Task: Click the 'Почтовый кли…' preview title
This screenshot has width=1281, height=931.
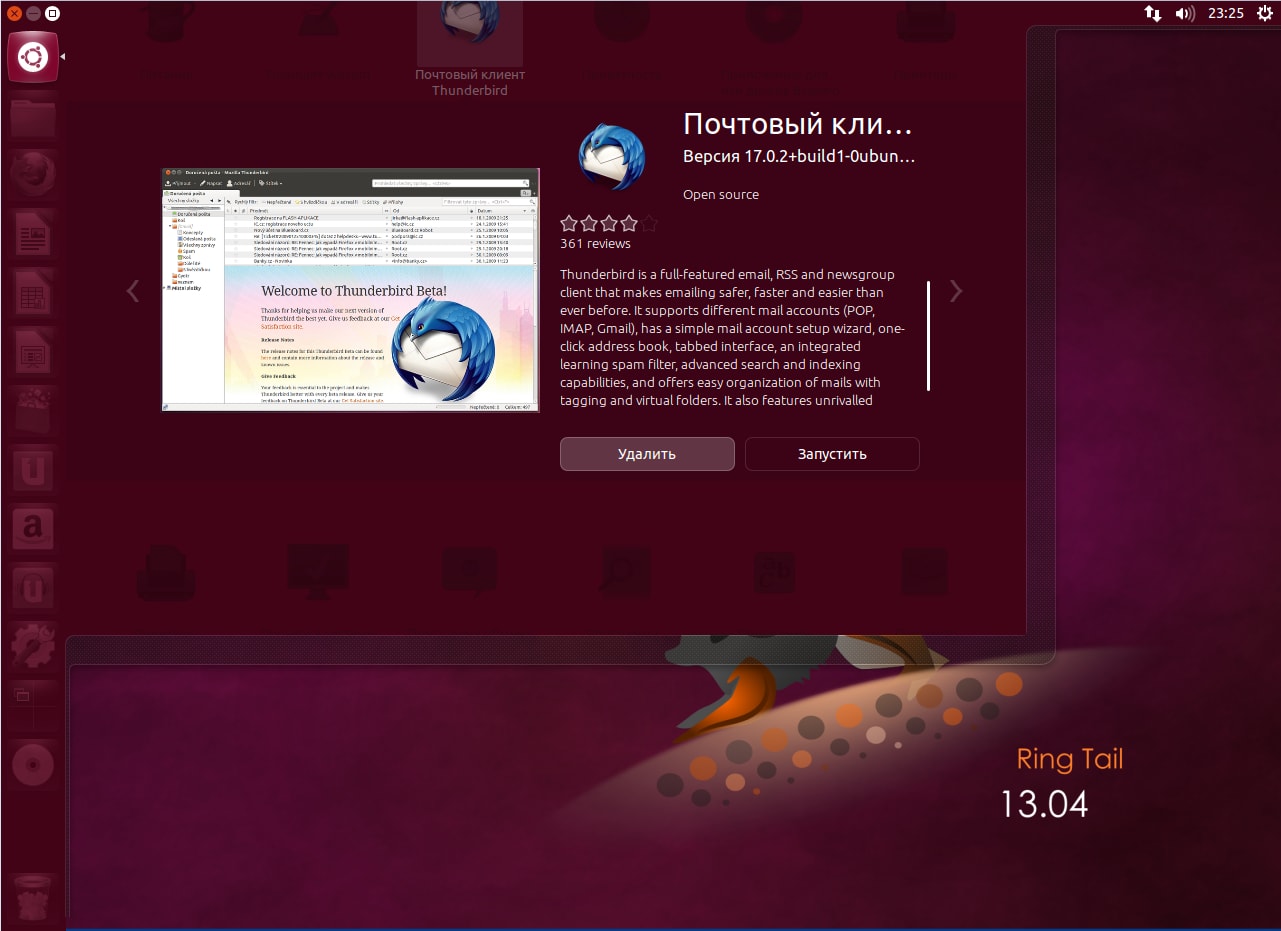Action: coord(798,124)
